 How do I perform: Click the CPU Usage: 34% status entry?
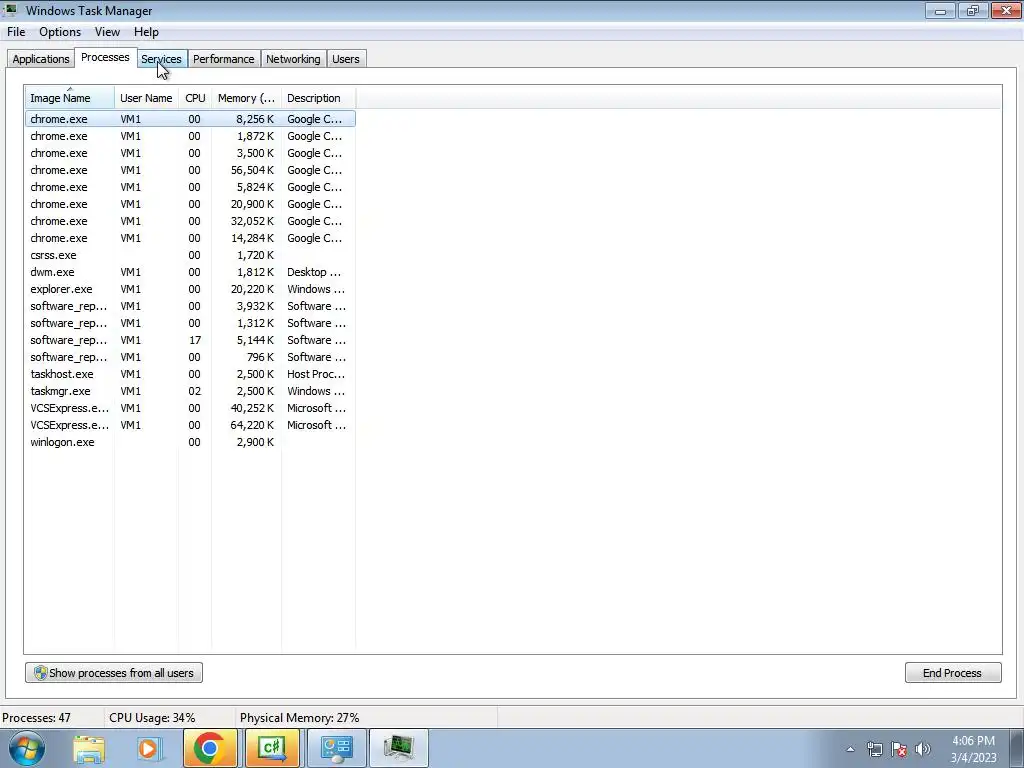[152, 718]
